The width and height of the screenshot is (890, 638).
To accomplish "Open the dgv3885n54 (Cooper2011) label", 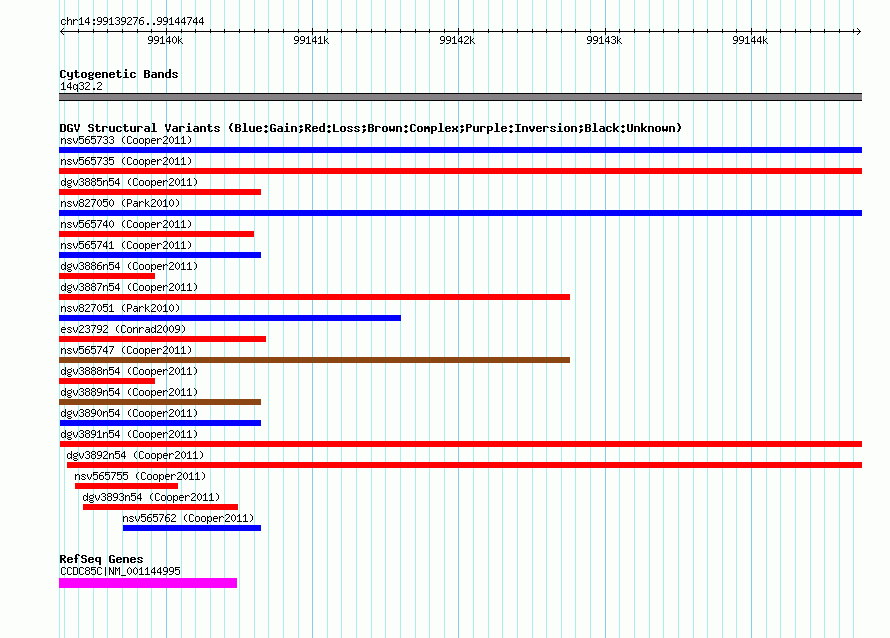I will [x=129, y=182].
